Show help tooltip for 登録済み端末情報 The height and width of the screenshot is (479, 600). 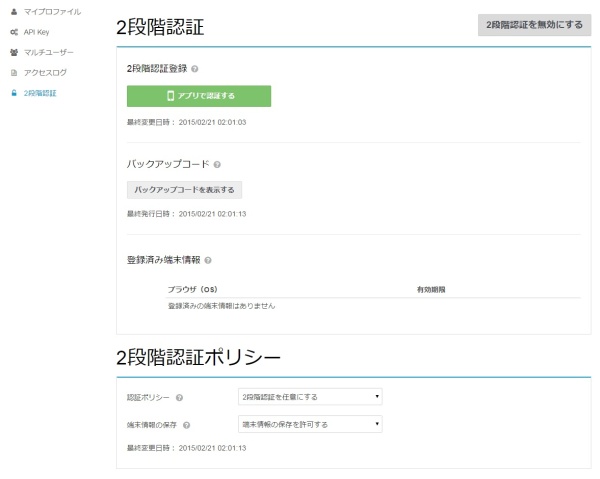click(207, 260)
